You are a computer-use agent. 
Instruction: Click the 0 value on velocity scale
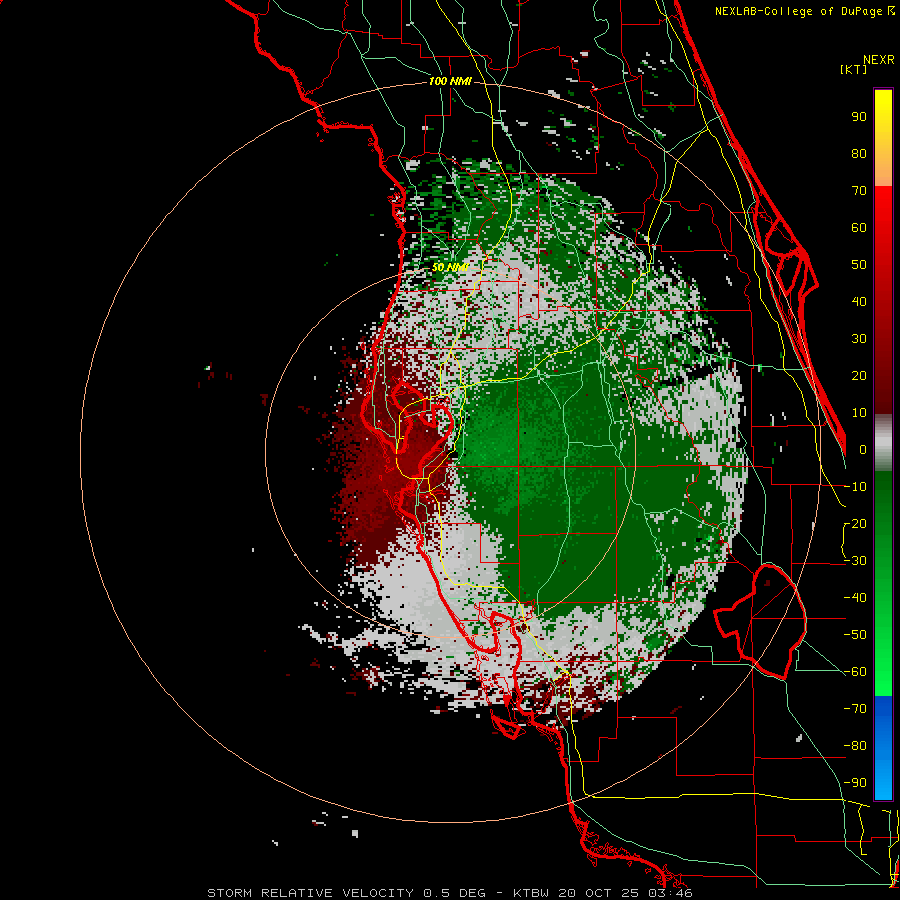[863, 450]
